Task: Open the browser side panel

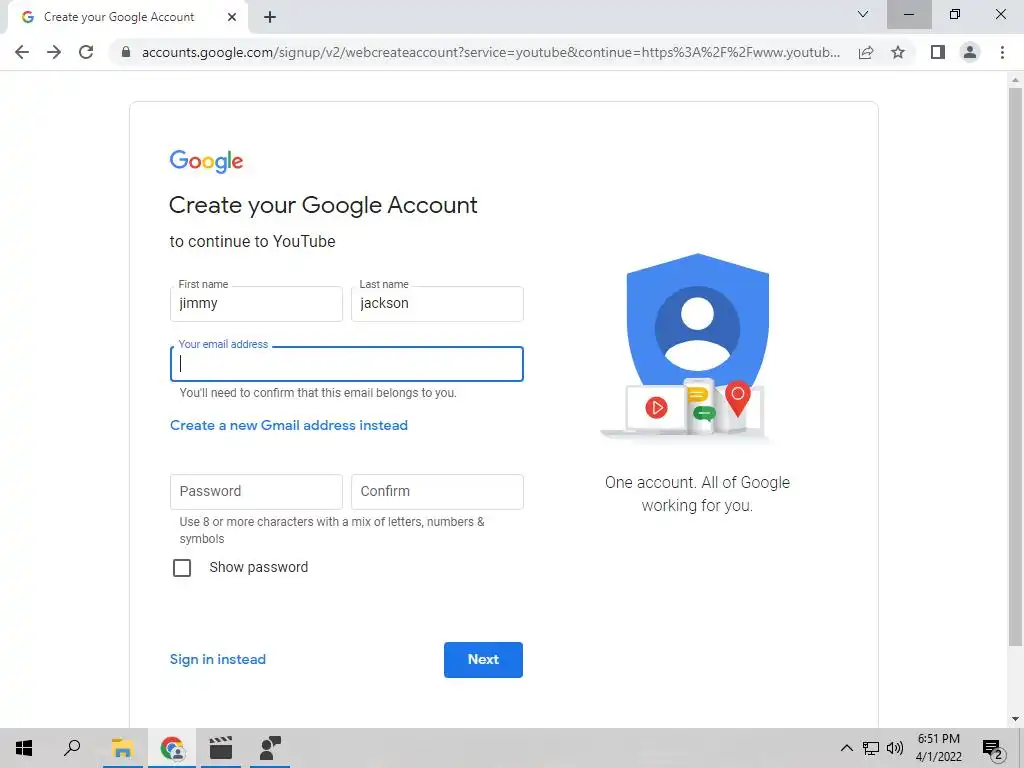Action: point(938,52)
